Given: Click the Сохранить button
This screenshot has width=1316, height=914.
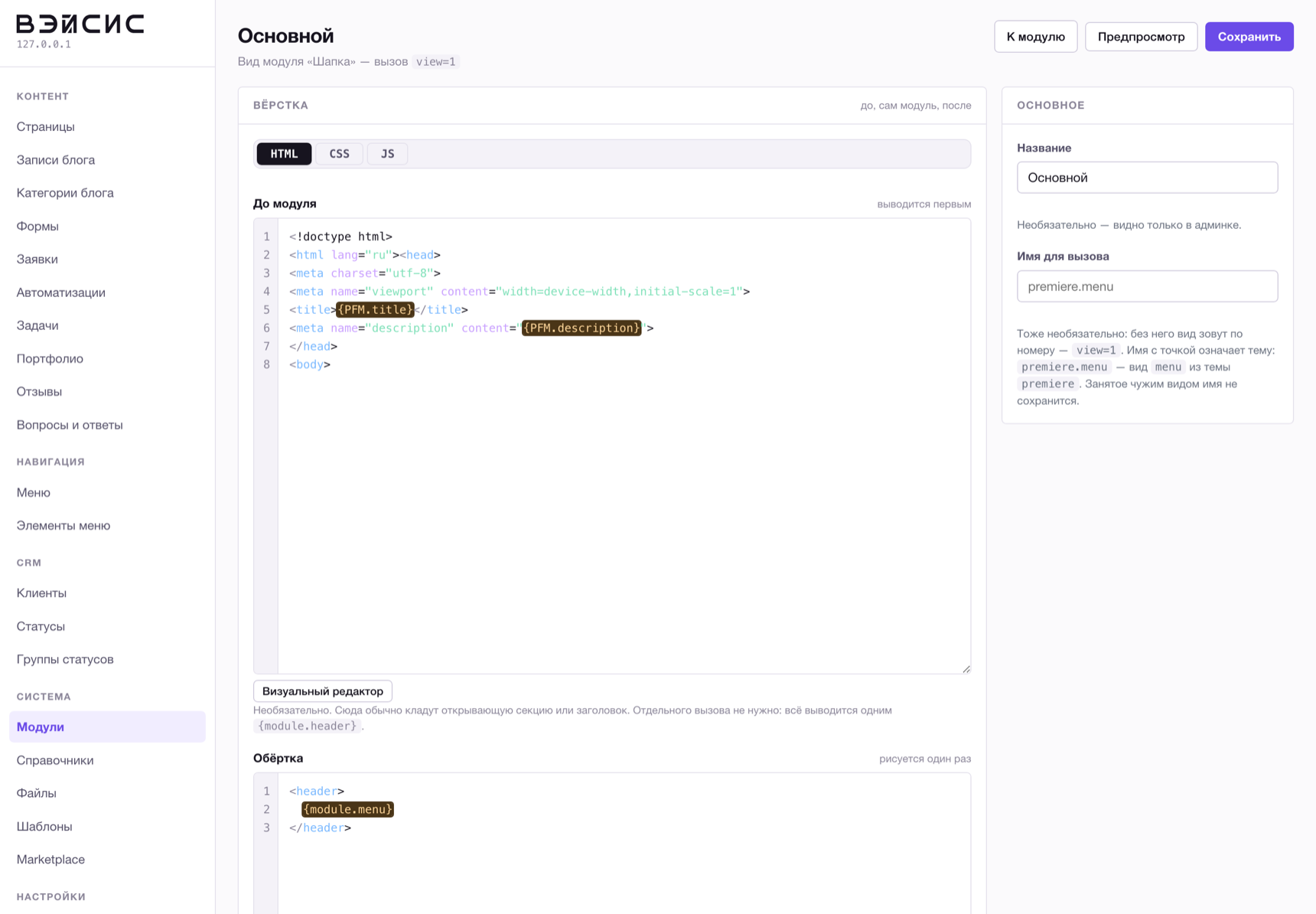Looking at the screenshot, I should tap(1249, 37).
